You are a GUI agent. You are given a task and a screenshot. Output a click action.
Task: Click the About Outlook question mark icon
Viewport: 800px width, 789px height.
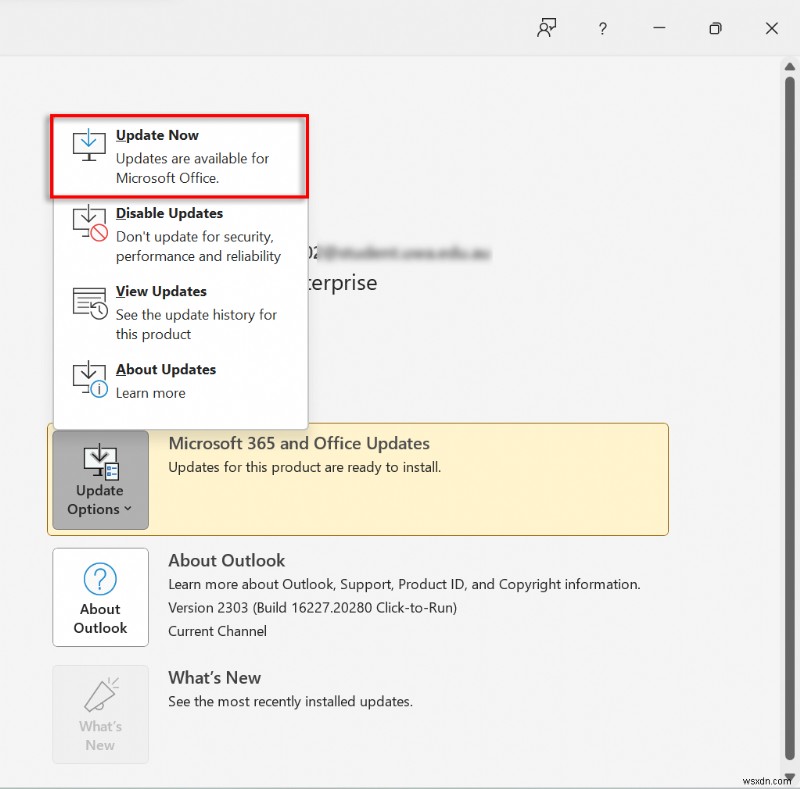(100, 579)
